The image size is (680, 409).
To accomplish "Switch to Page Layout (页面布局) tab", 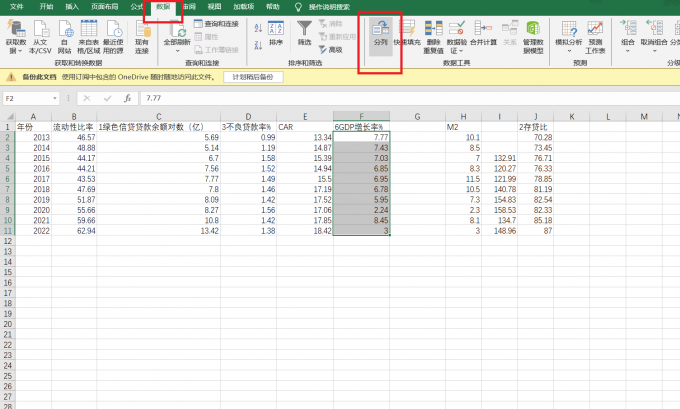I will (105, 7).
